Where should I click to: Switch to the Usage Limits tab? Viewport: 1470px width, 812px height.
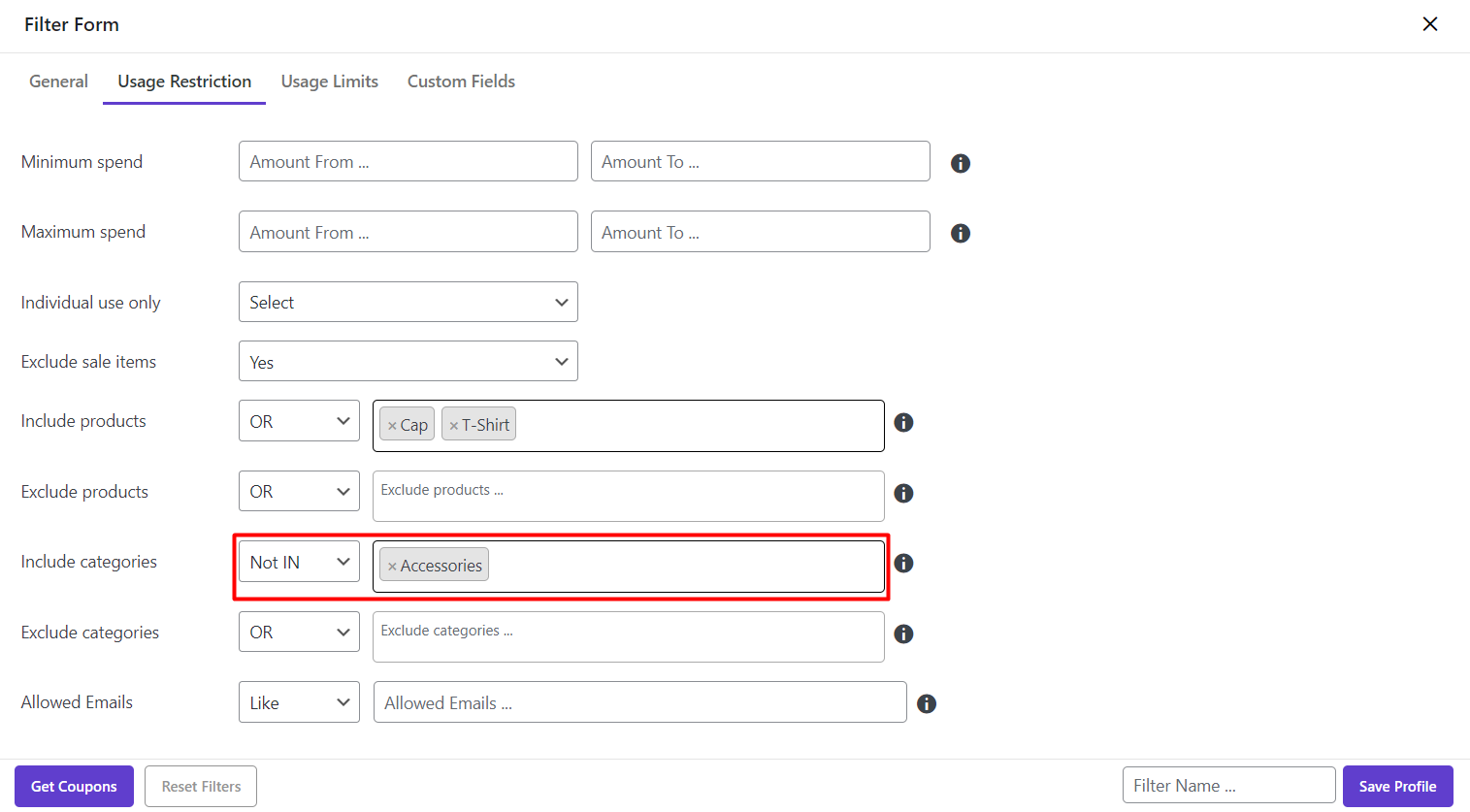coord(329,81)
